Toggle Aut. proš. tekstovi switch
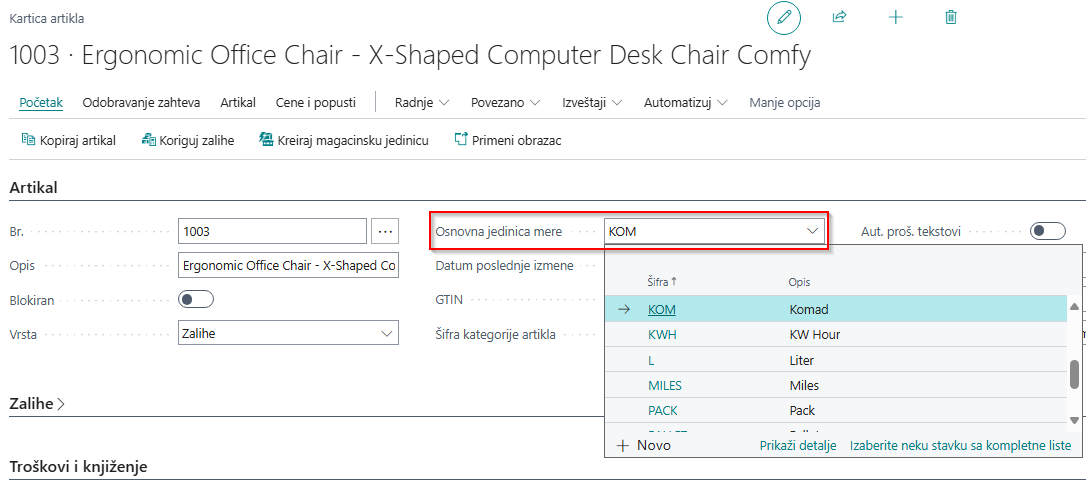 (x=1047, y=231)
